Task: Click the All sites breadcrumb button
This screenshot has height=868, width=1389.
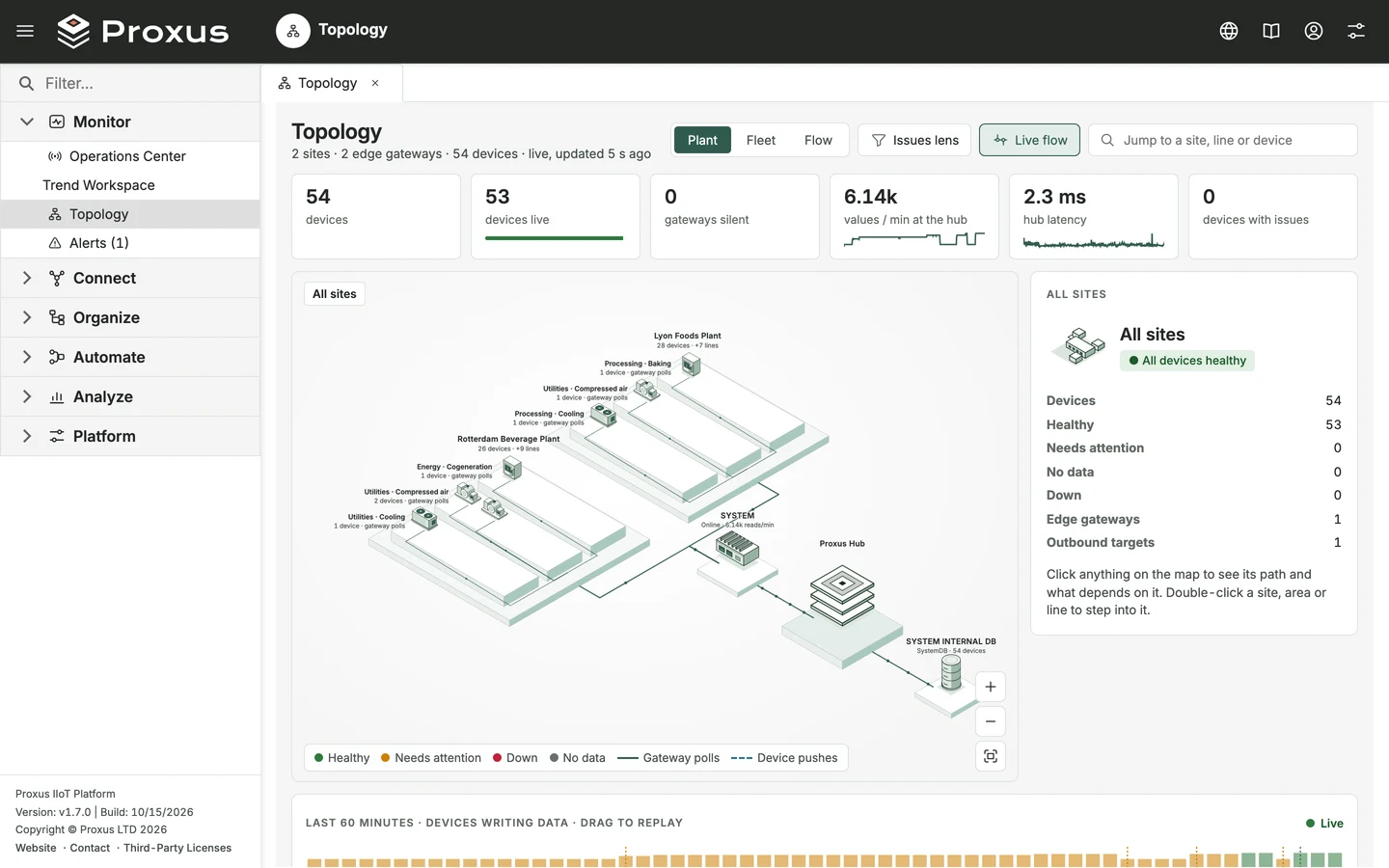Action: pos(334,294)
